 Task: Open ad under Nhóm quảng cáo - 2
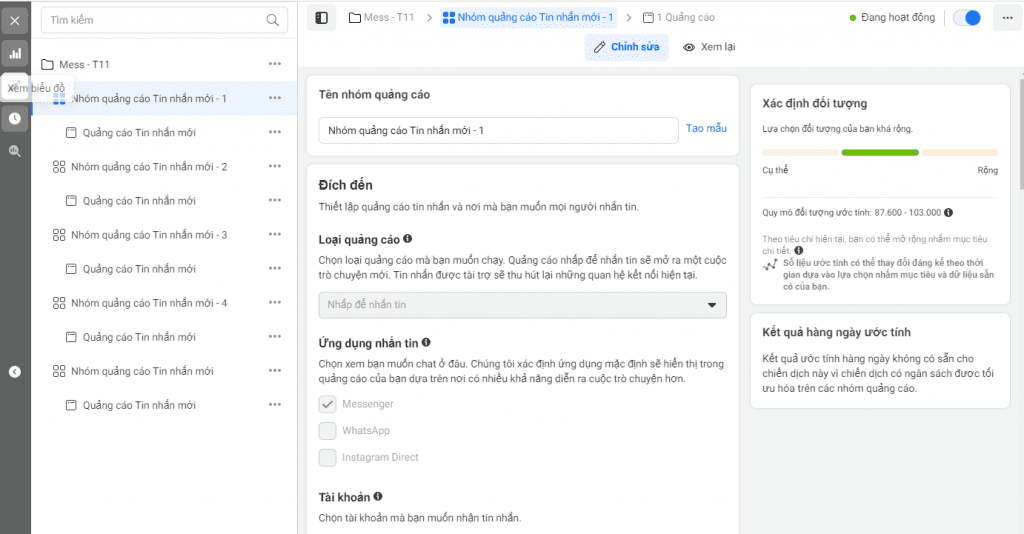[138, 200]
